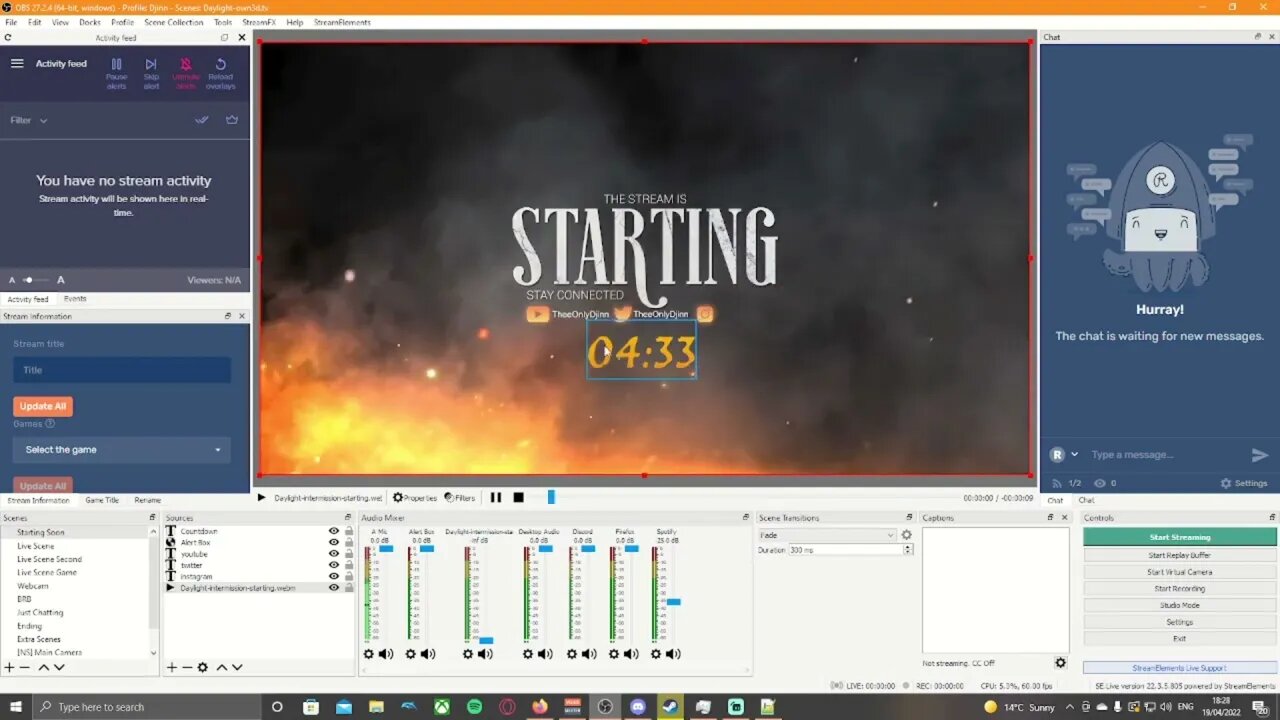
Task: Open the File menu
Action: 11,22
